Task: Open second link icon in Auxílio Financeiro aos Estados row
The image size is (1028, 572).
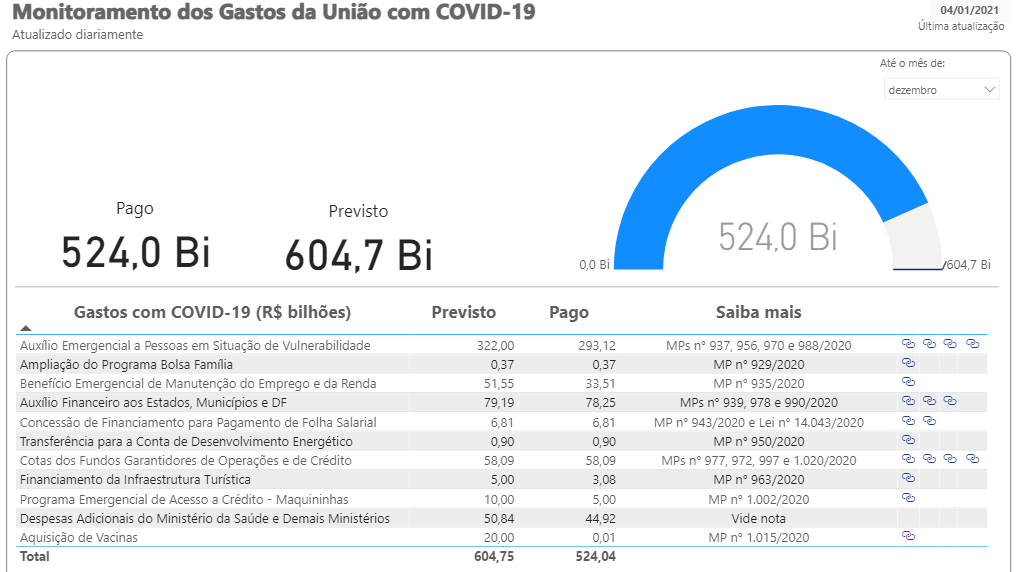Action: (x=929, y=400)
